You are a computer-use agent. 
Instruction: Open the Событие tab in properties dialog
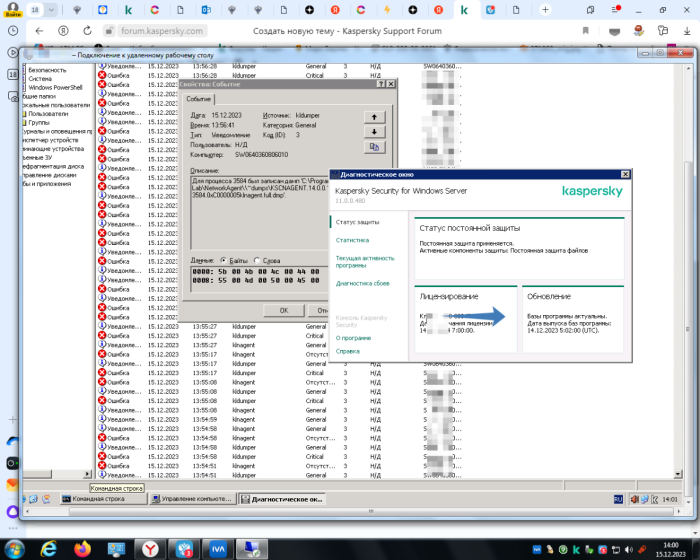(198, 99)
